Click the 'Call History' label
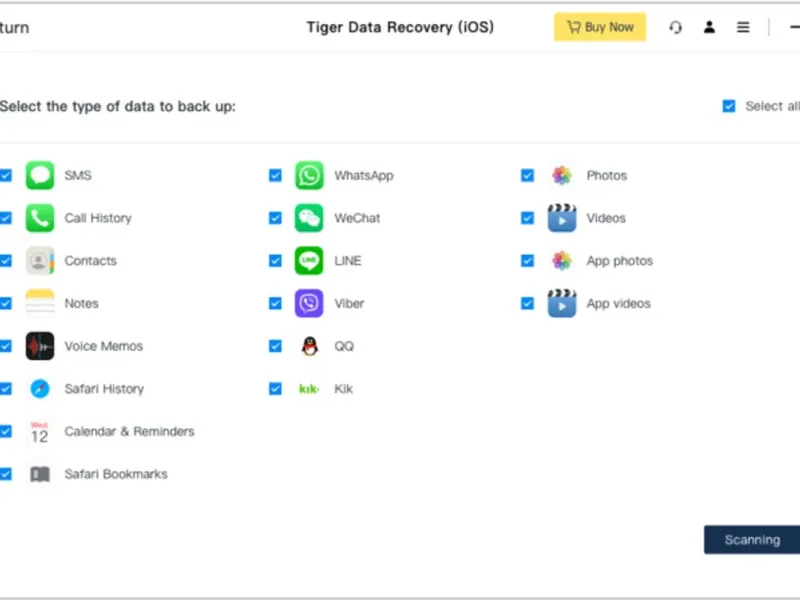This screenshot has height=600, width=800. [x=98, y=218]
